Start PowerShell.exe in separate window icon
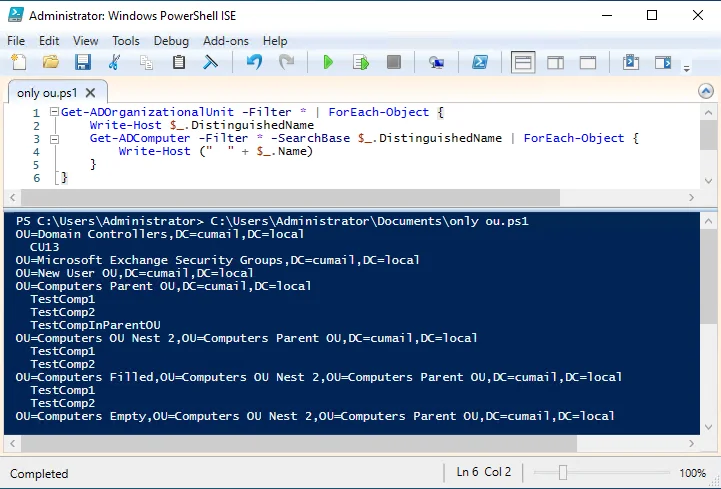Screen dimensions: 721x489 pos(480,62)
